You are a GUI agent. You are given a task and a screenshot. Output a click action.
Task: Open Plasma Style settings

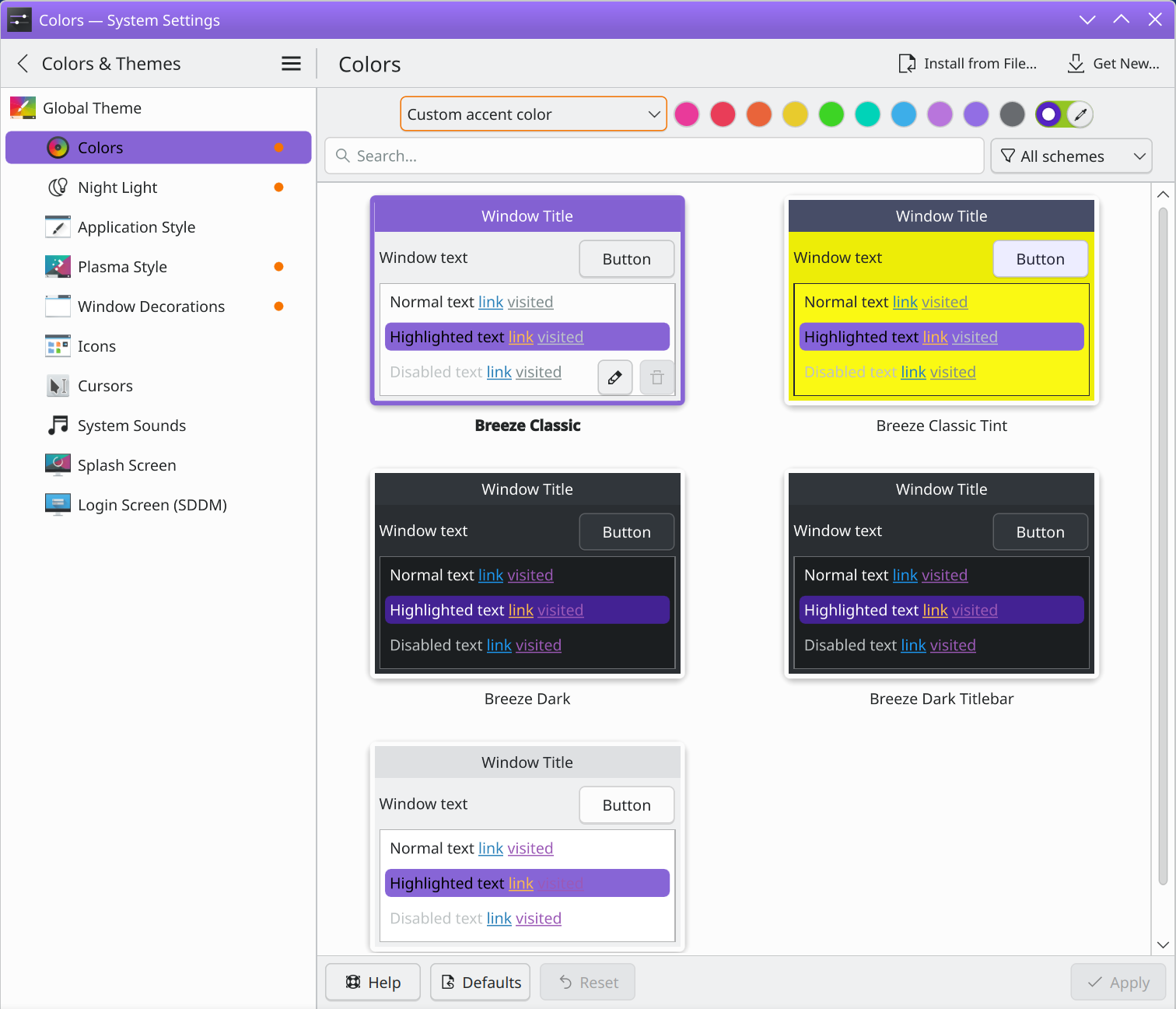click(x=158, y=267)
